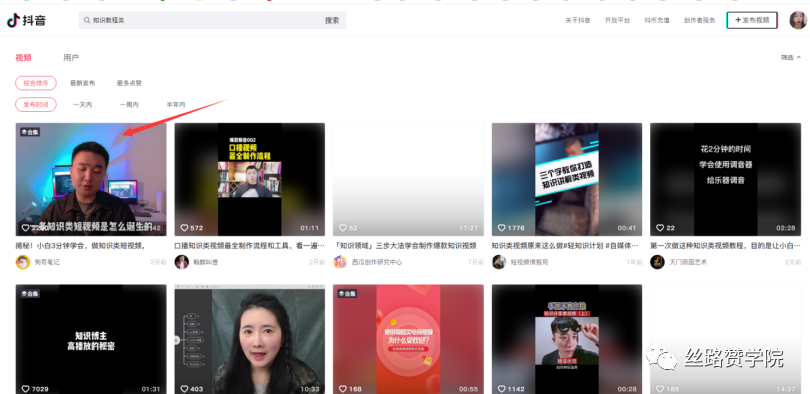Open the sunglasses man video thumbnail
Image resolution: width=810 pixels, height=394 pixels.
tap(567, 339)
